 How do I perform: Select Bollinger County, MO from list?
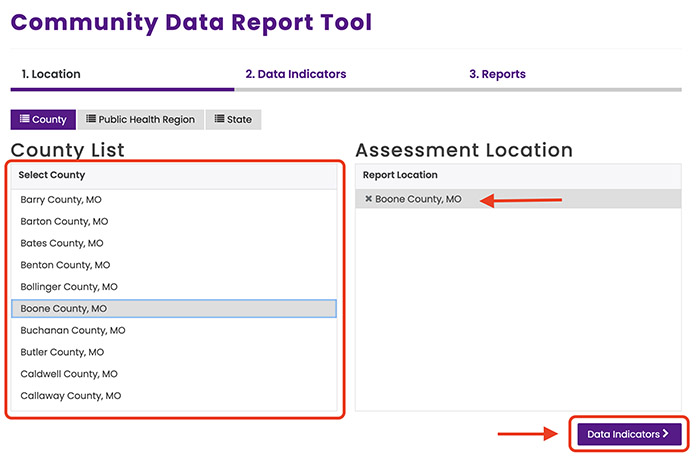pos(174,287)
